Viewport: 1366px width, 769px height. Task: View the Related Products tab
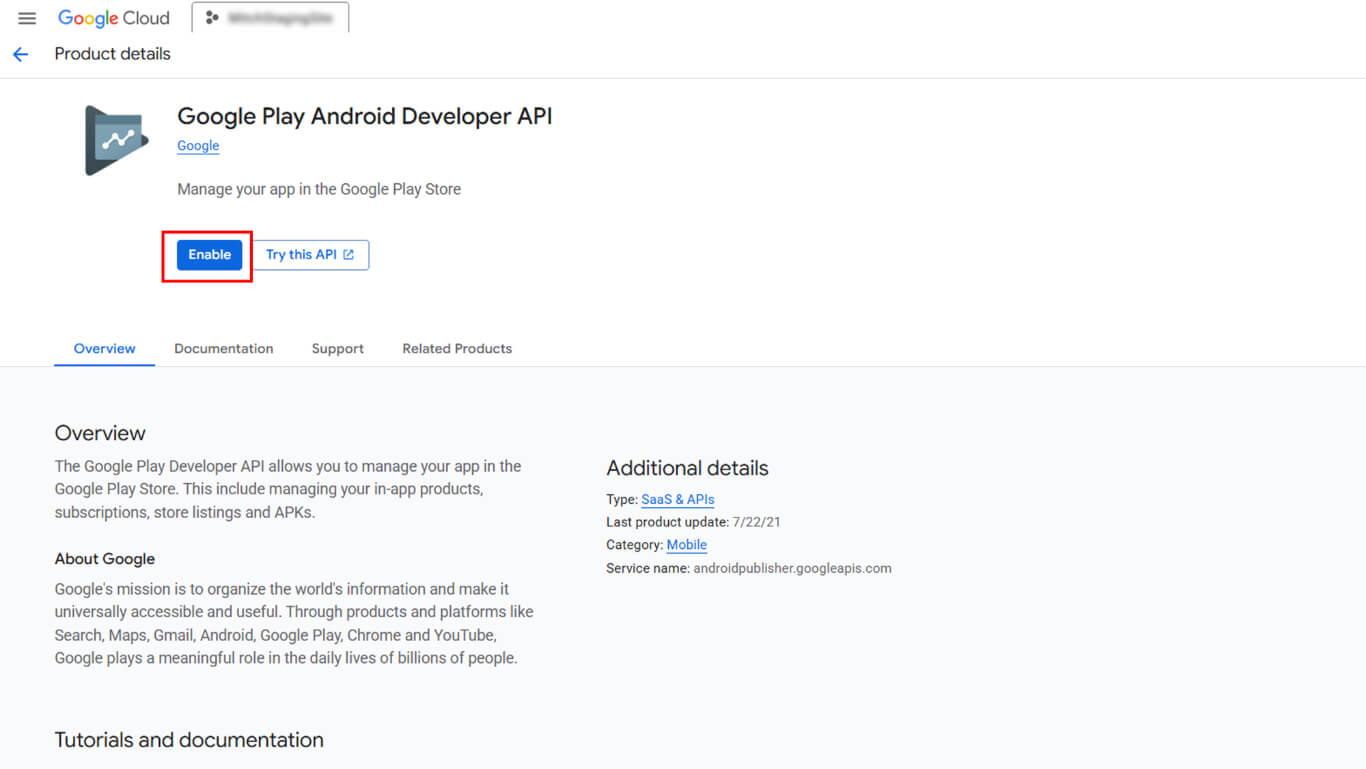[x=457, y=349]
